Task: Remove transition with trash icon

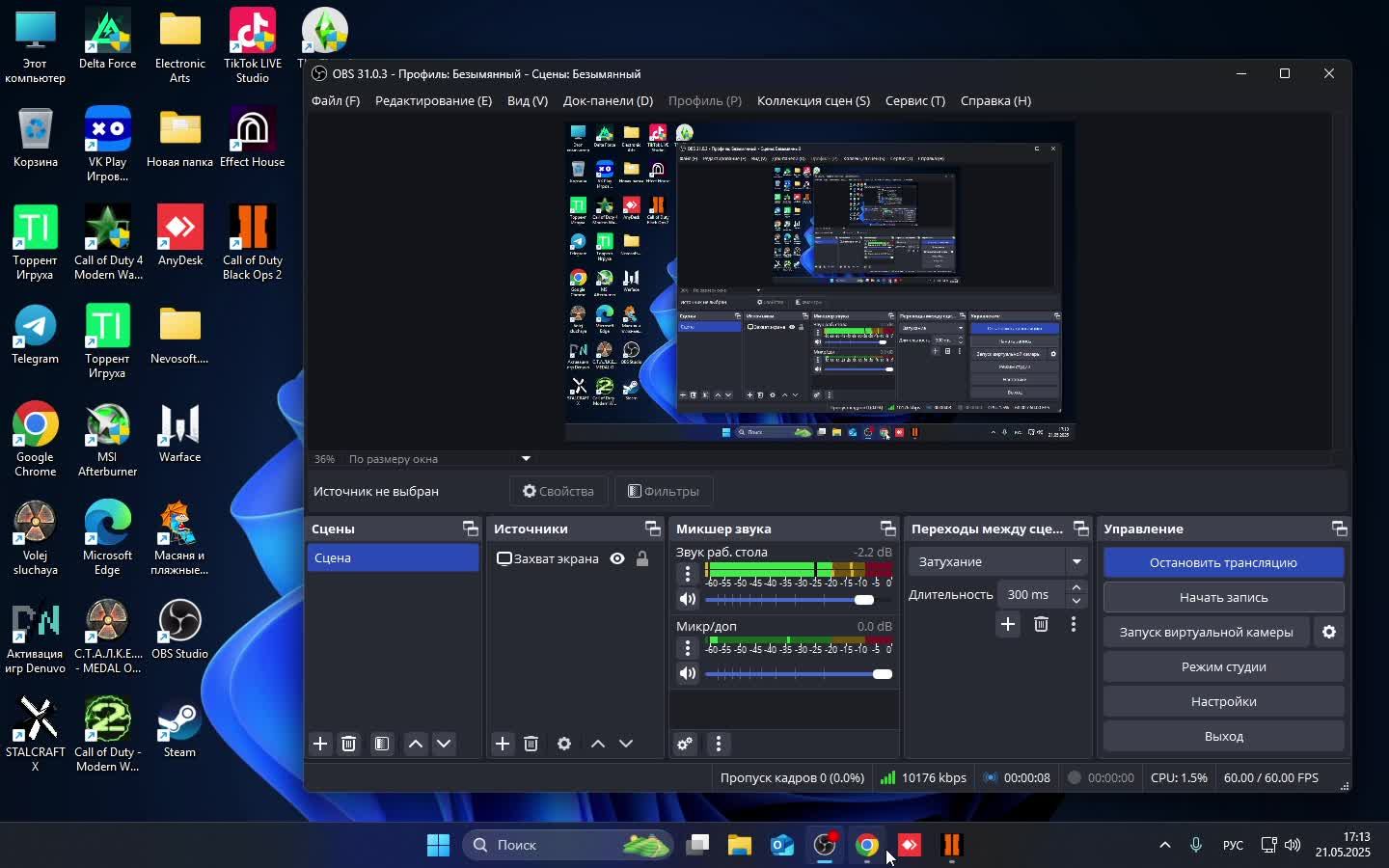Action: tap(1041, 625)
